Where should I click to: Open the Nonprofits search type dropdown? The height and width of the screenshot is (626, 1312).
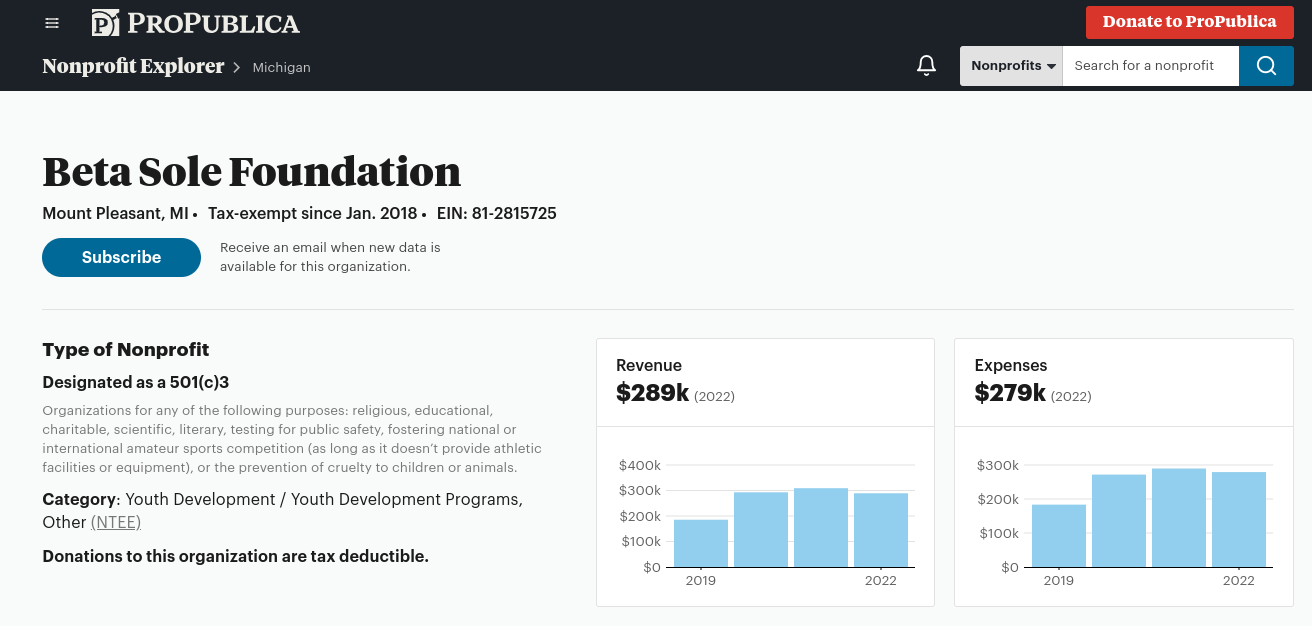[1011, 66]
